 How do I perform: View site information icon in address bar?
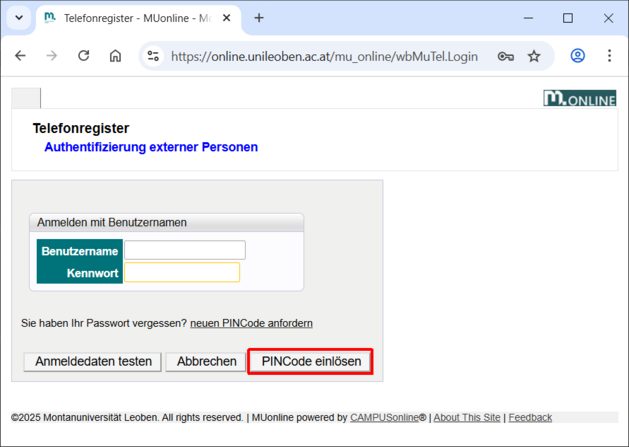[153, 56]
